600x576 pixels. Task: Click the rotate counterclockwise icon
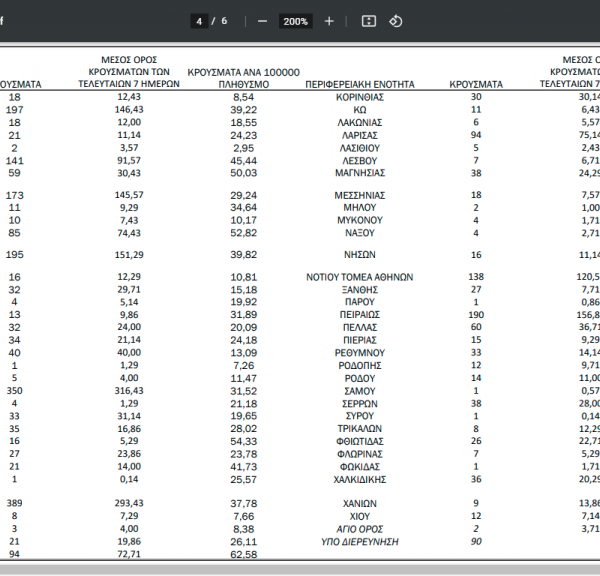coord(396,21)
